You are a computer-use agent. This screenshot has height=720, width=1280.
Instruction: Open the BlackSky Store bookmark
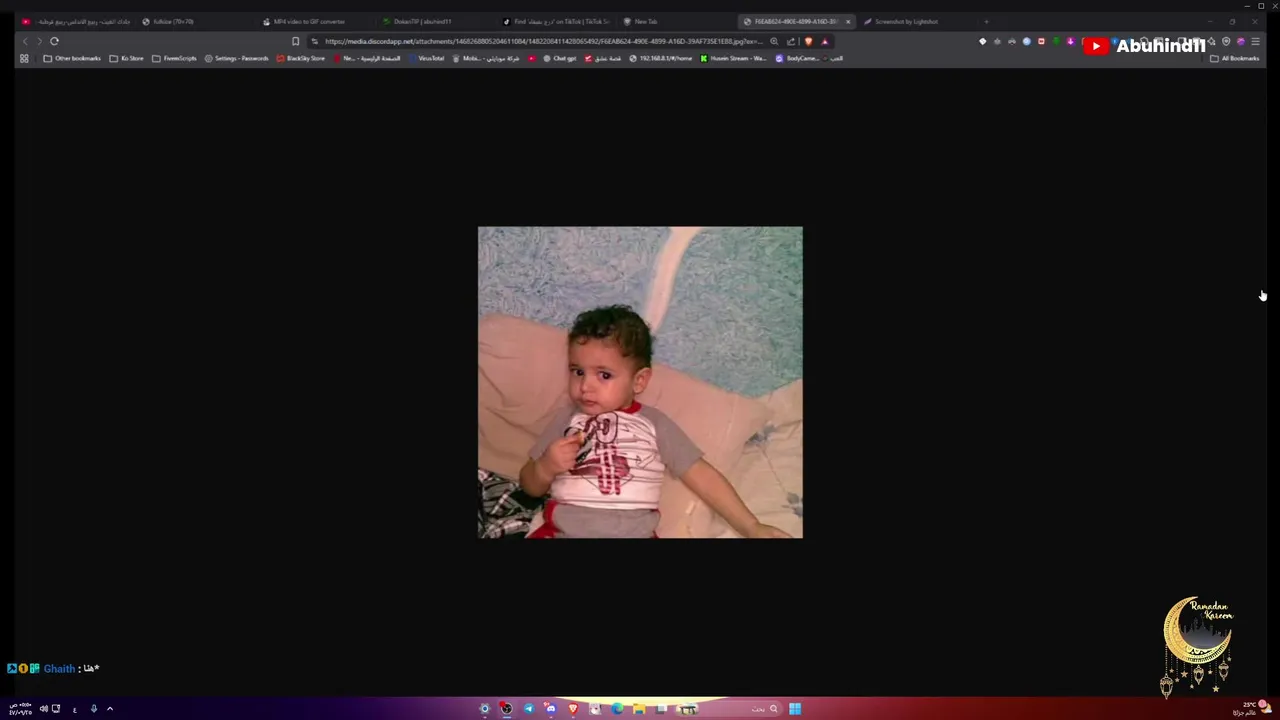tap(300, 58)
